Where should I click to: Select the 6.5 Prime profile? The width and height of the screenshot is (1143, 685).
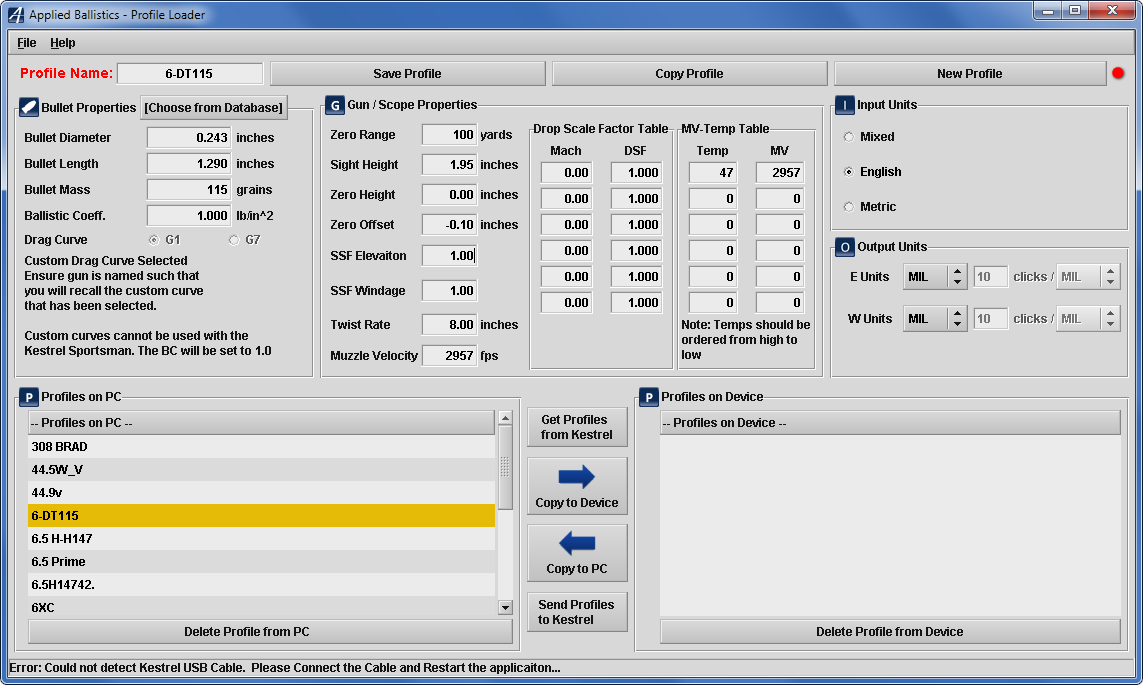[262, 562]
